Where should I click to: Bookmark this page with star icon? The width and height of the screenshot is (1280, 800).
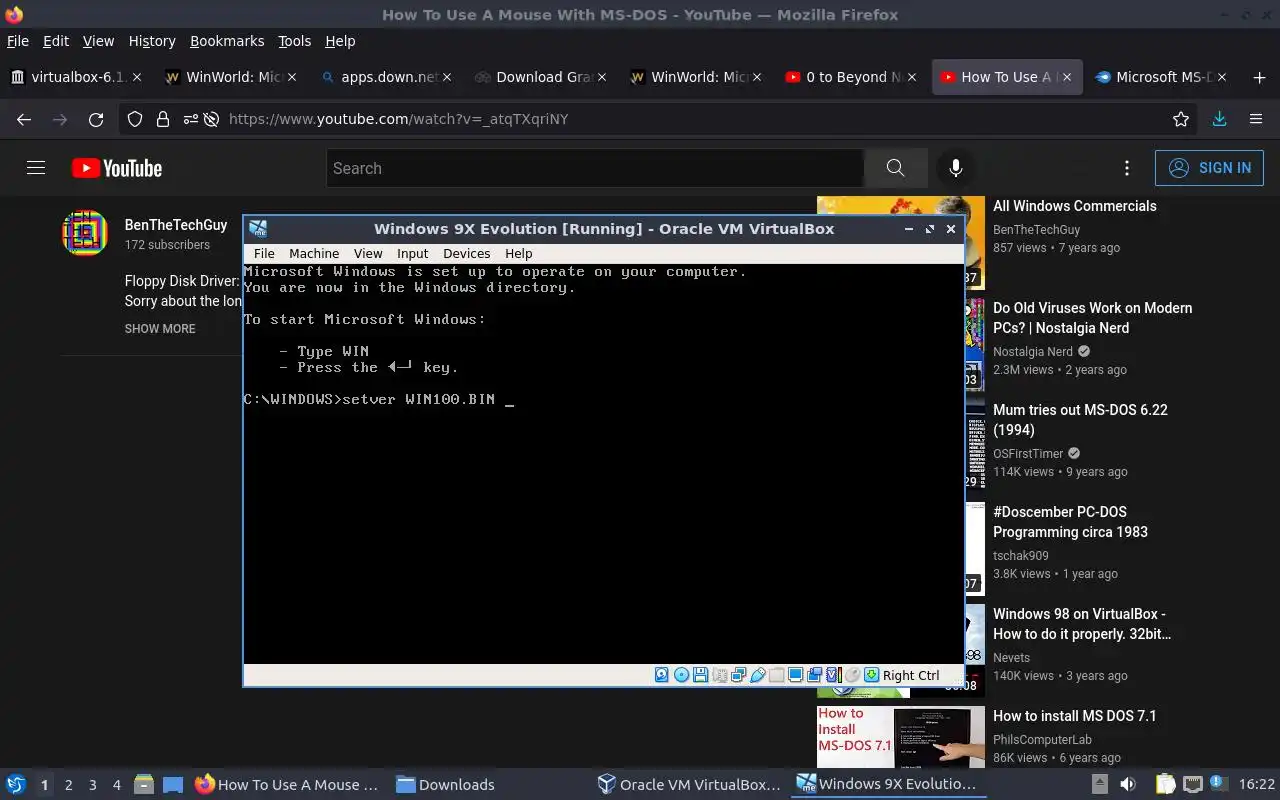click(1181, 119)
